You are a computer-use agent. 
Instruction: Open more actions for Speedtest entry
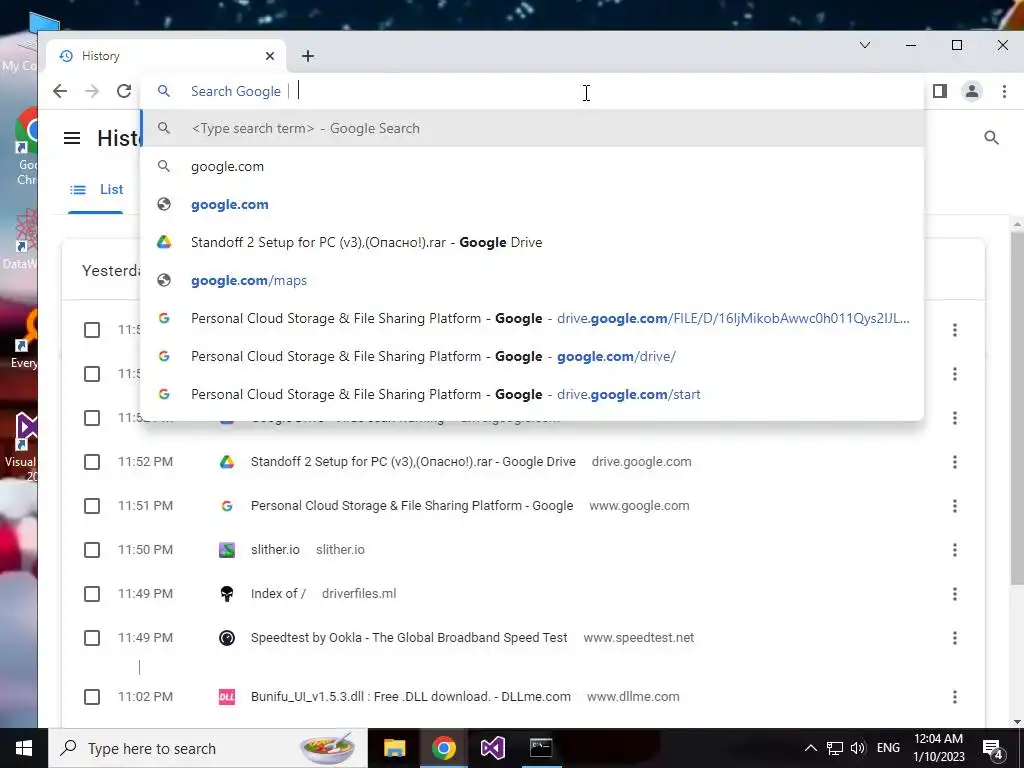tap(955, 637)
